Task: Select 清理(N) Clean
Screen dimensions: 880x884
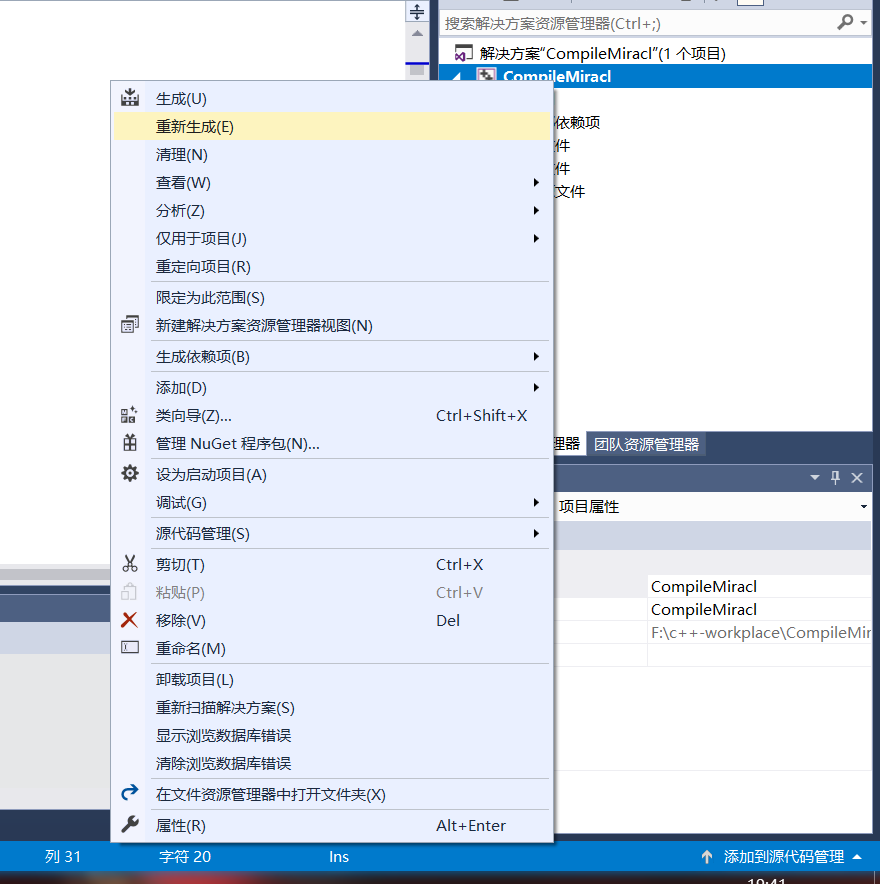Action: 331,154
